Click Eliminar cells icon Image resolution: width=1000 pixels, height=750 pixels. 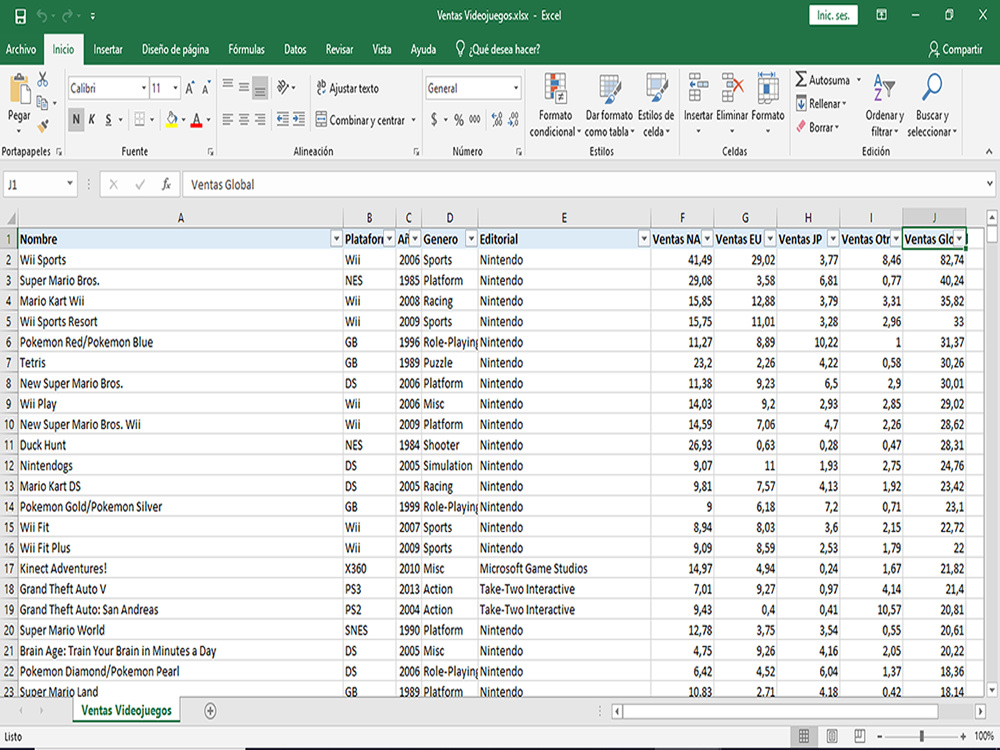click(x=732, y=87)
